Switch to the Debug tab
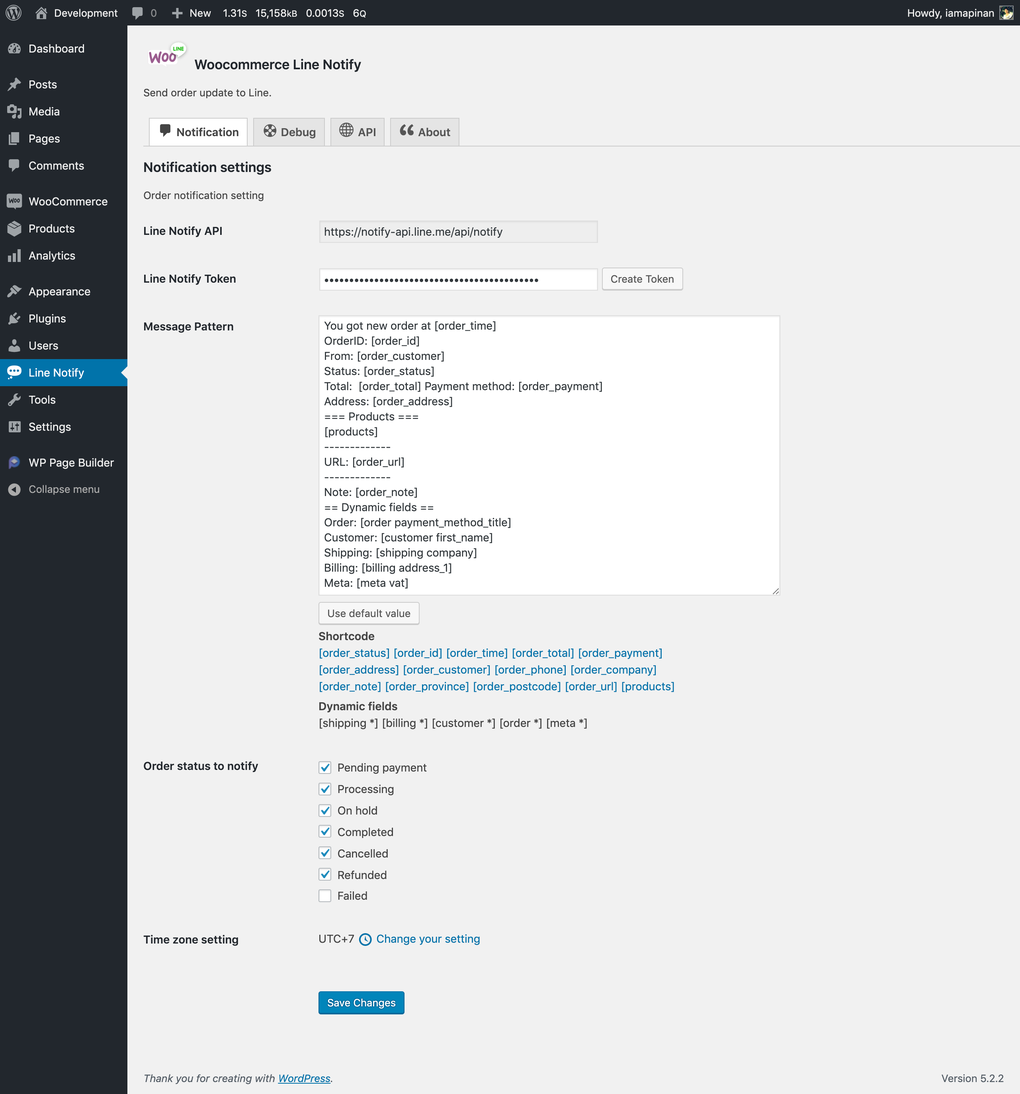 pyautogui.click(x=288, y=131)
